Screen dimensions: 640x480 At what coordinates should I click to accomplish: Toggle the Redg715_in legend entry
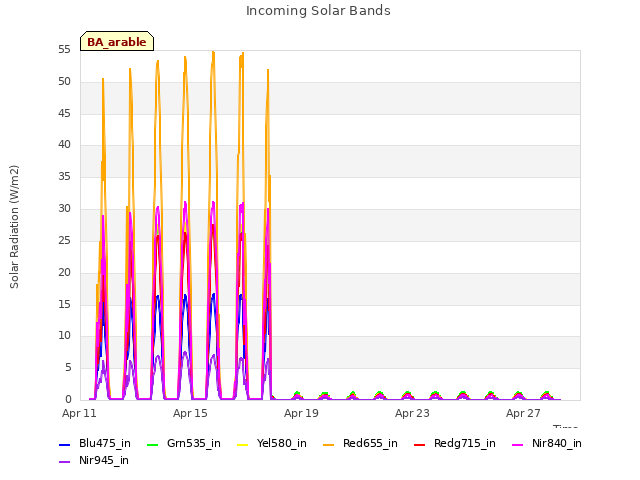(455, 443)
